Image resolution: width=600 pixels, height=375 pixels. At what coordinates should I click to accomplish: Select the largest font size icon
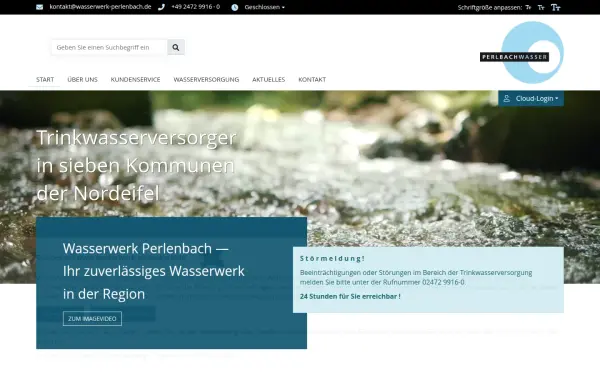556,7
